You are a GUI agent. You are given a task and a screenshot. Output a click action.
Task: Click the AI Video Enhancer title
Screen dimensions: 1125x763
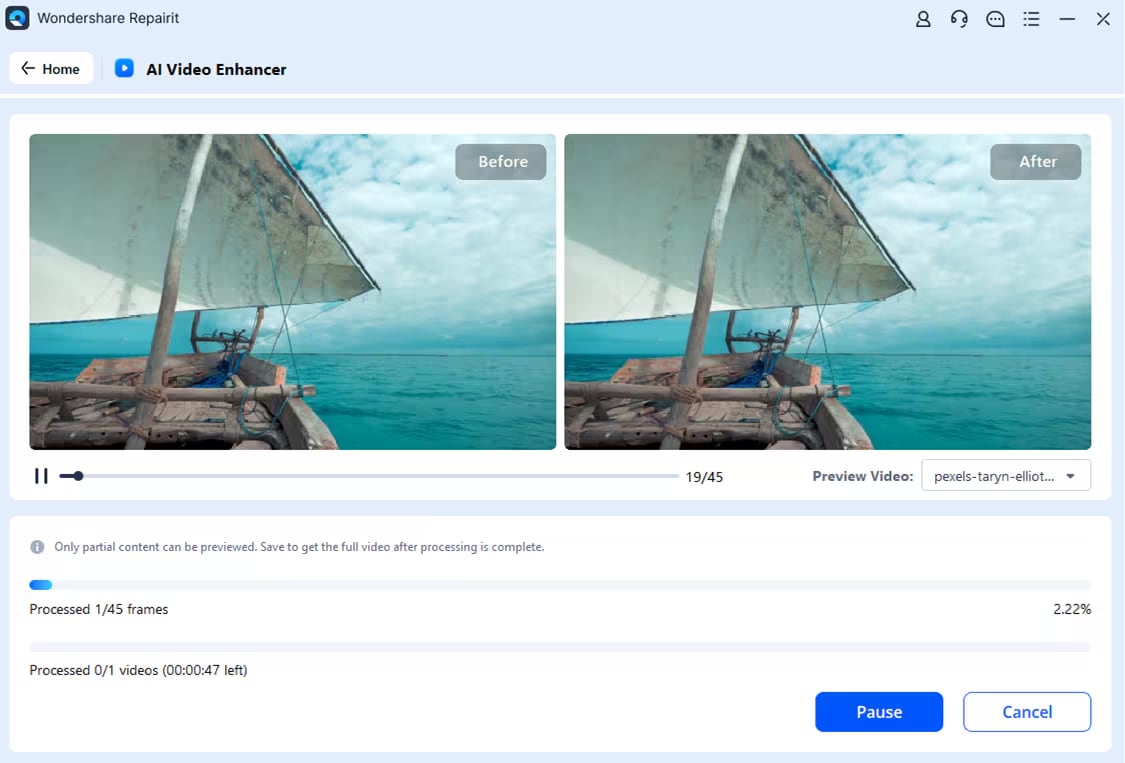216,69
